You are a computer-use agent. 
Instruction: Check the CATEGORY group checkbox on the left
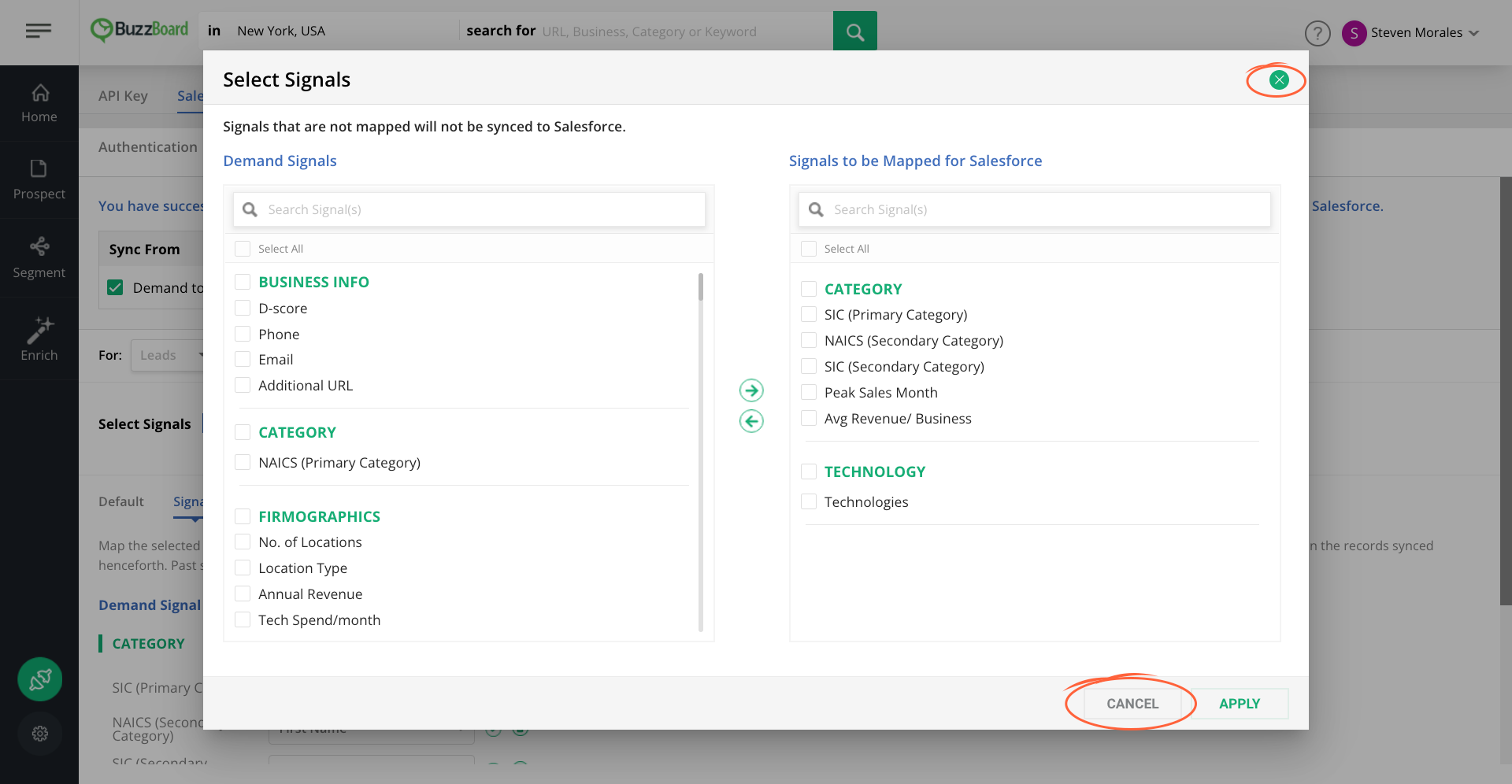[x=243, y=432]
